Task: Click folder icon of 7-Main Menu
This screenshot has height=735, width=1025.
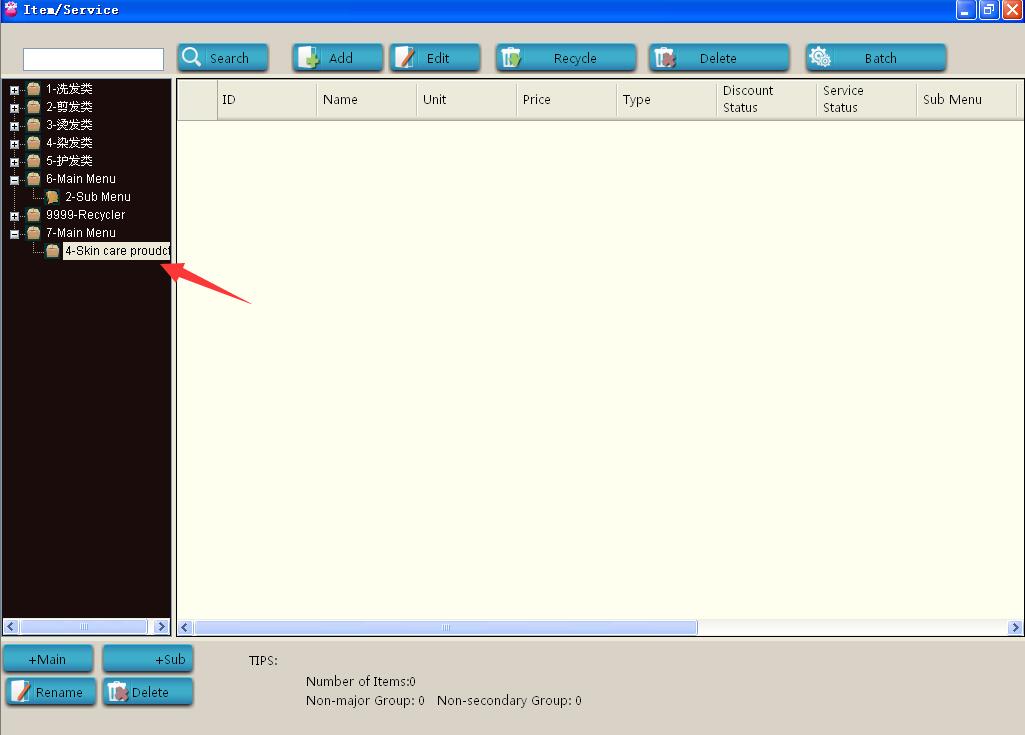Action: (x=34, y=233)
